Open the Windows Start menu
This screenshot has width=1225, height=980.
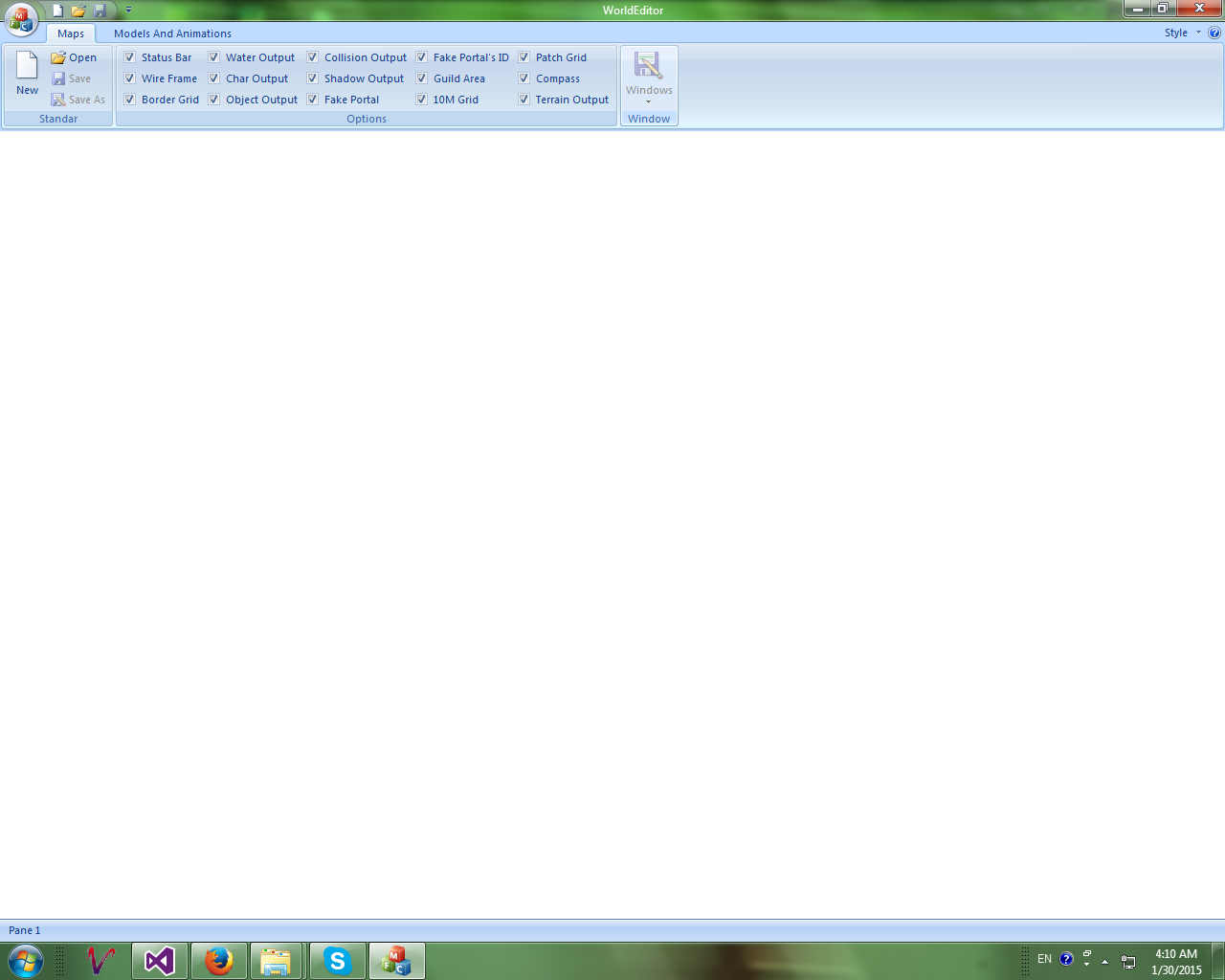(26, 961)
